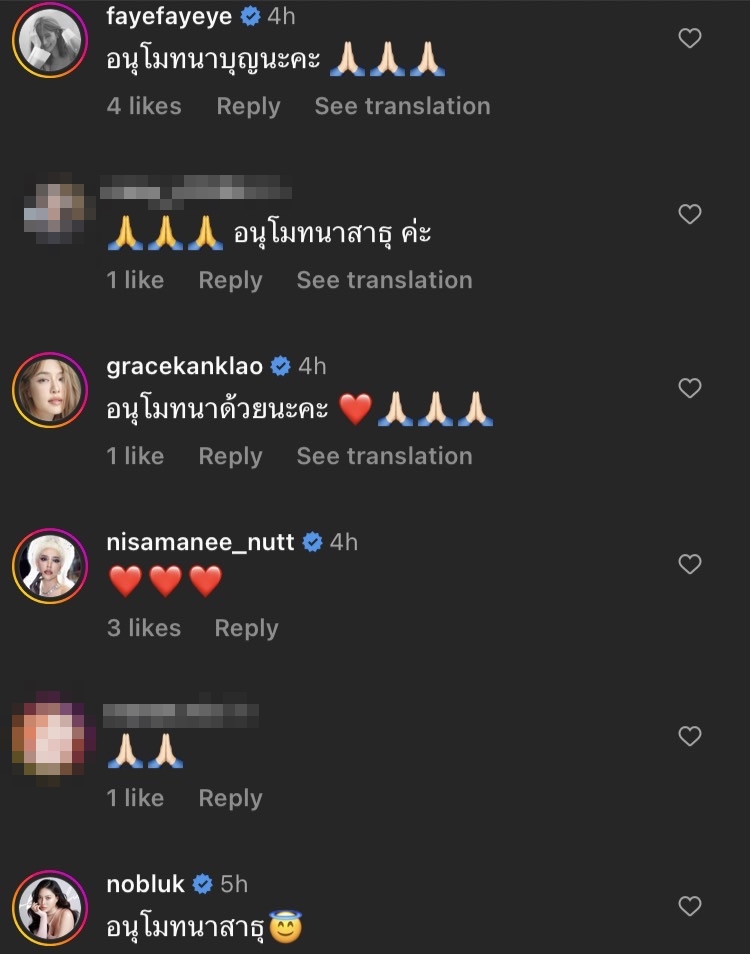The height and width of the screenshot is (954, 750).
Task: Open nobluk's profile picture
Action: click(50, 908)
